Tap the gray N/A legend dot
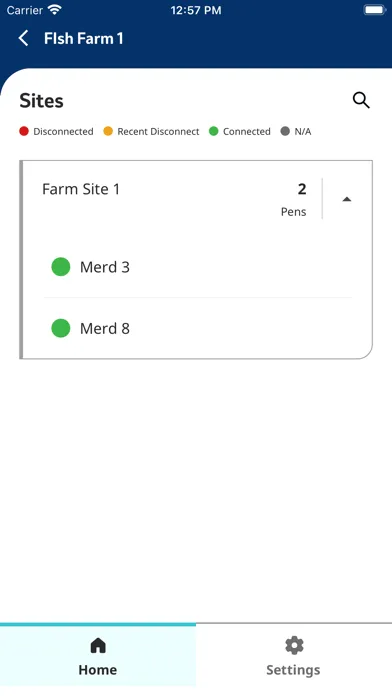This screenshot has width=392, height=696. coord(285,131)
